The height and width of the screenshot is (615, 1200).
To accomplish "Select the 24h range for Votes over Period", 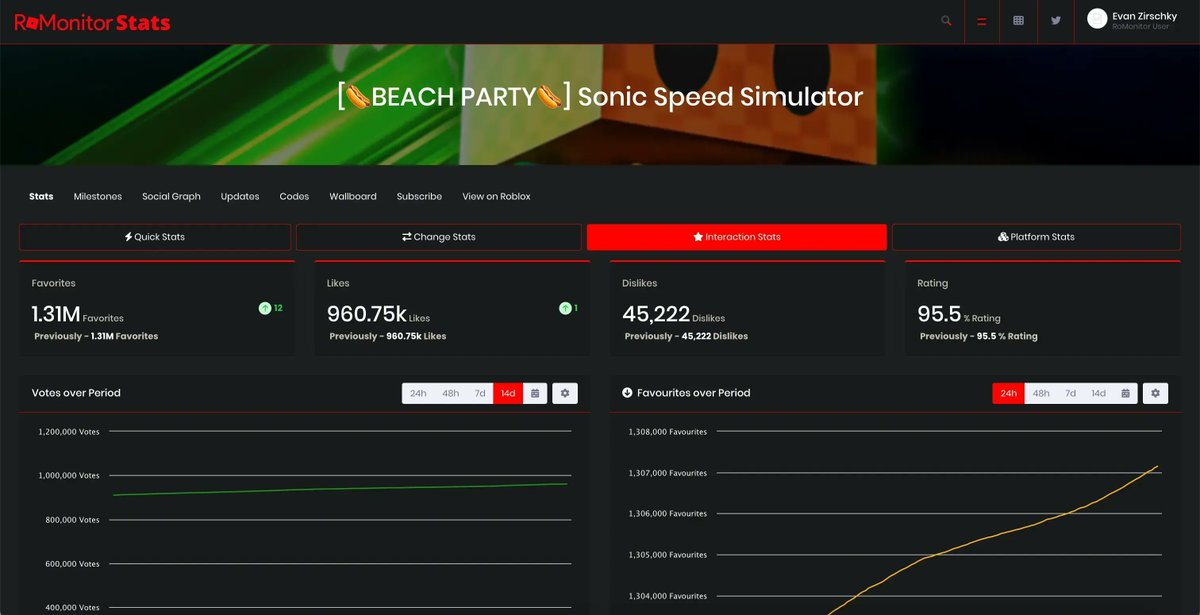I will point(418,393).
